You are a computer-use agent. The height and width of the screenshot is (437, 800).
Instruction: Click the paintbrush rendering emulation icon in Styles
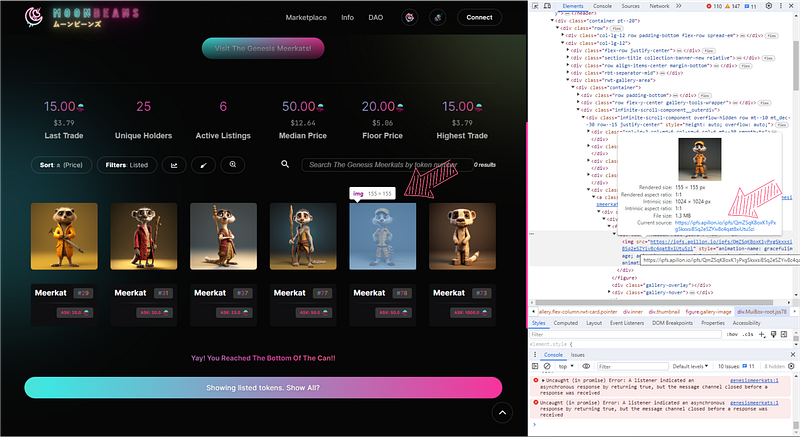773,335
